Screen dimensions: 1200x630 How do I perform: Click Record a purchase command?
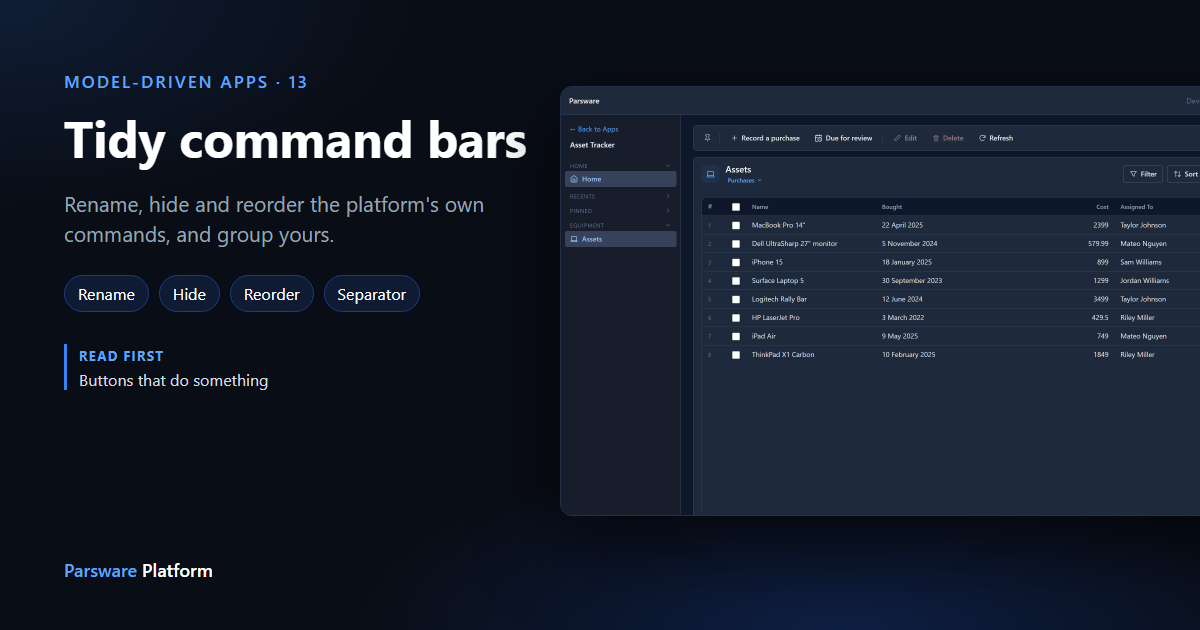[x=765, y=138]
